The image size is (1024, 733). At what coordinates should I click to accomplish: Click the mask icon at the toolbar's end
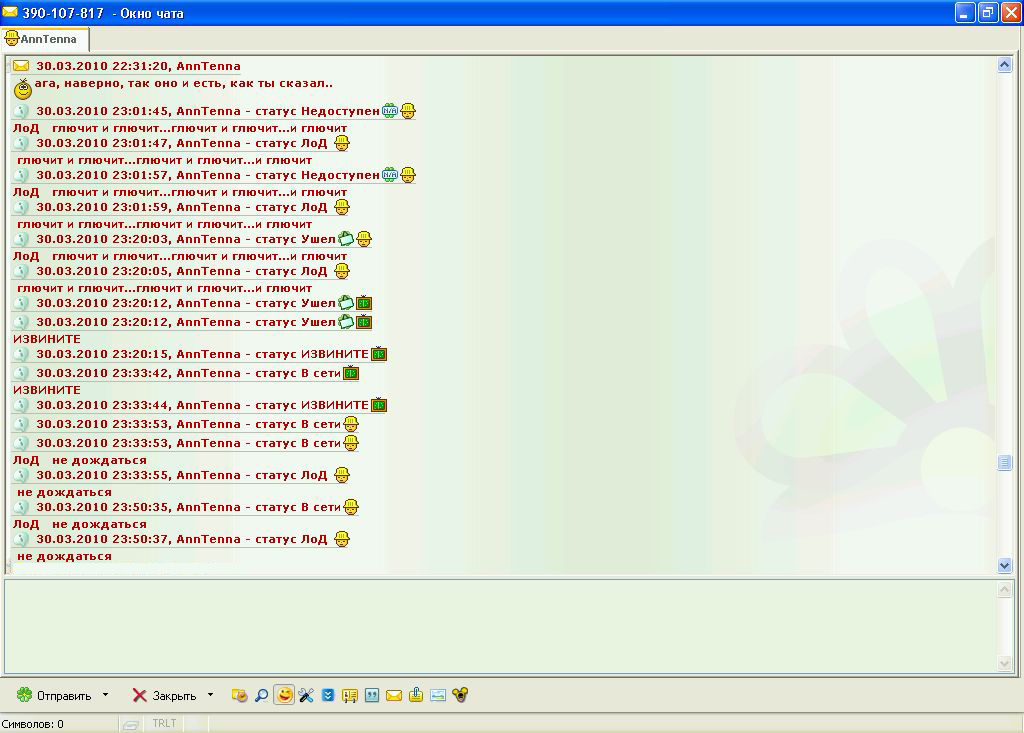tap(459, 694)
